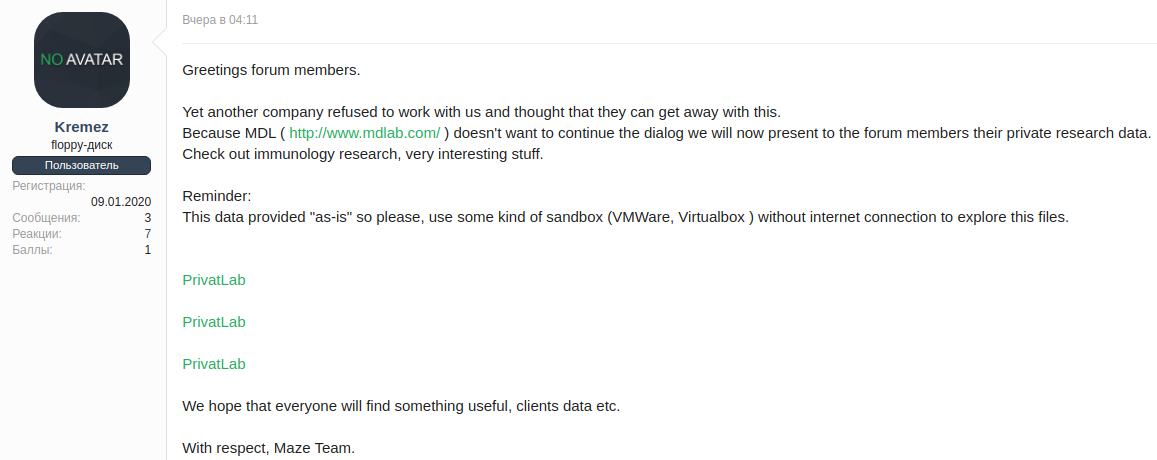This screenshot has width=1157, height=460.
Task: Click the floppy-диск user title
Action: pos(82,145)
